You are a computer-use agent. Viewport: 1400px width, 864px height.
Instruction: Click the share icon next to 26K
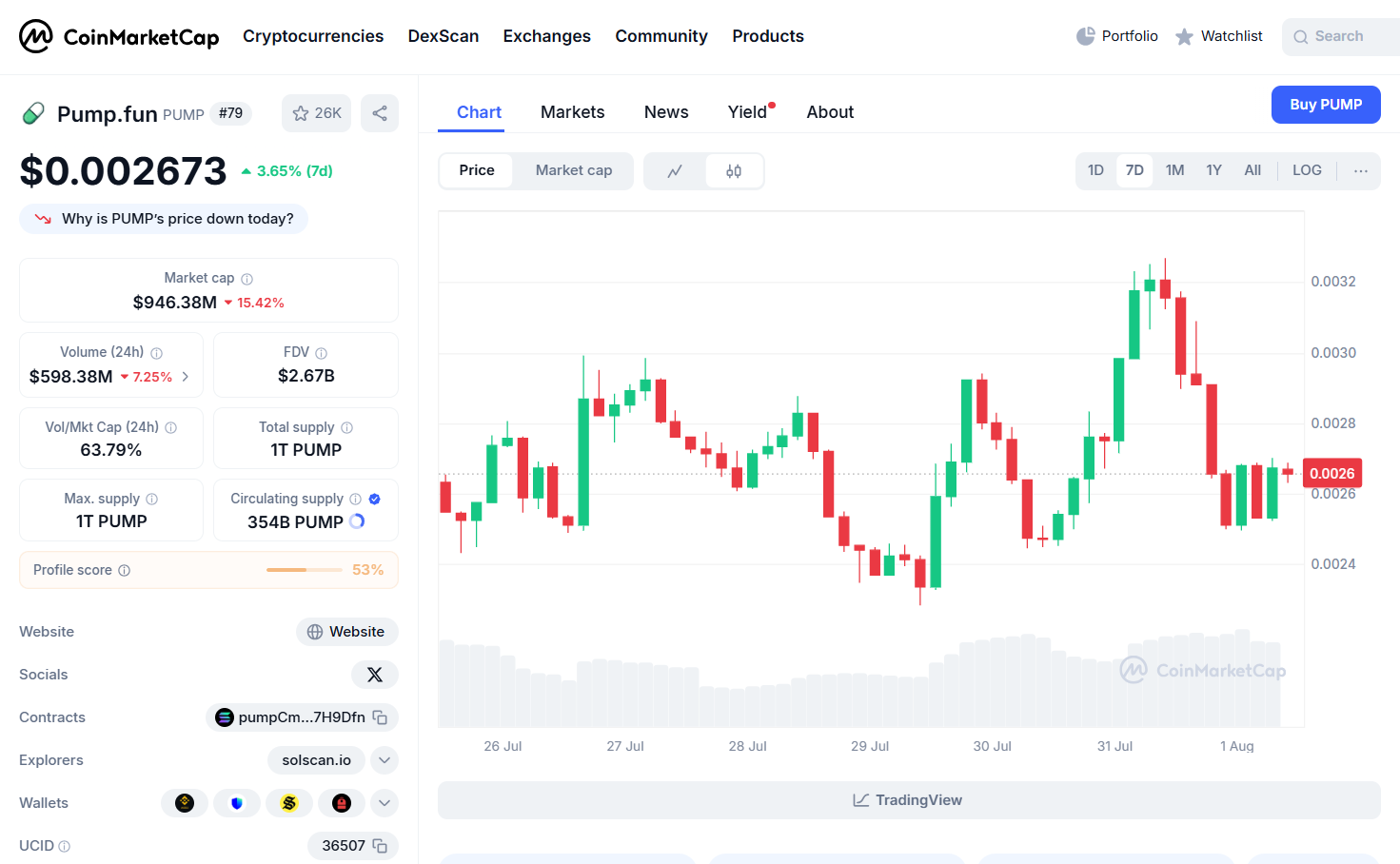pyautogui.click(x=380, y=113)
